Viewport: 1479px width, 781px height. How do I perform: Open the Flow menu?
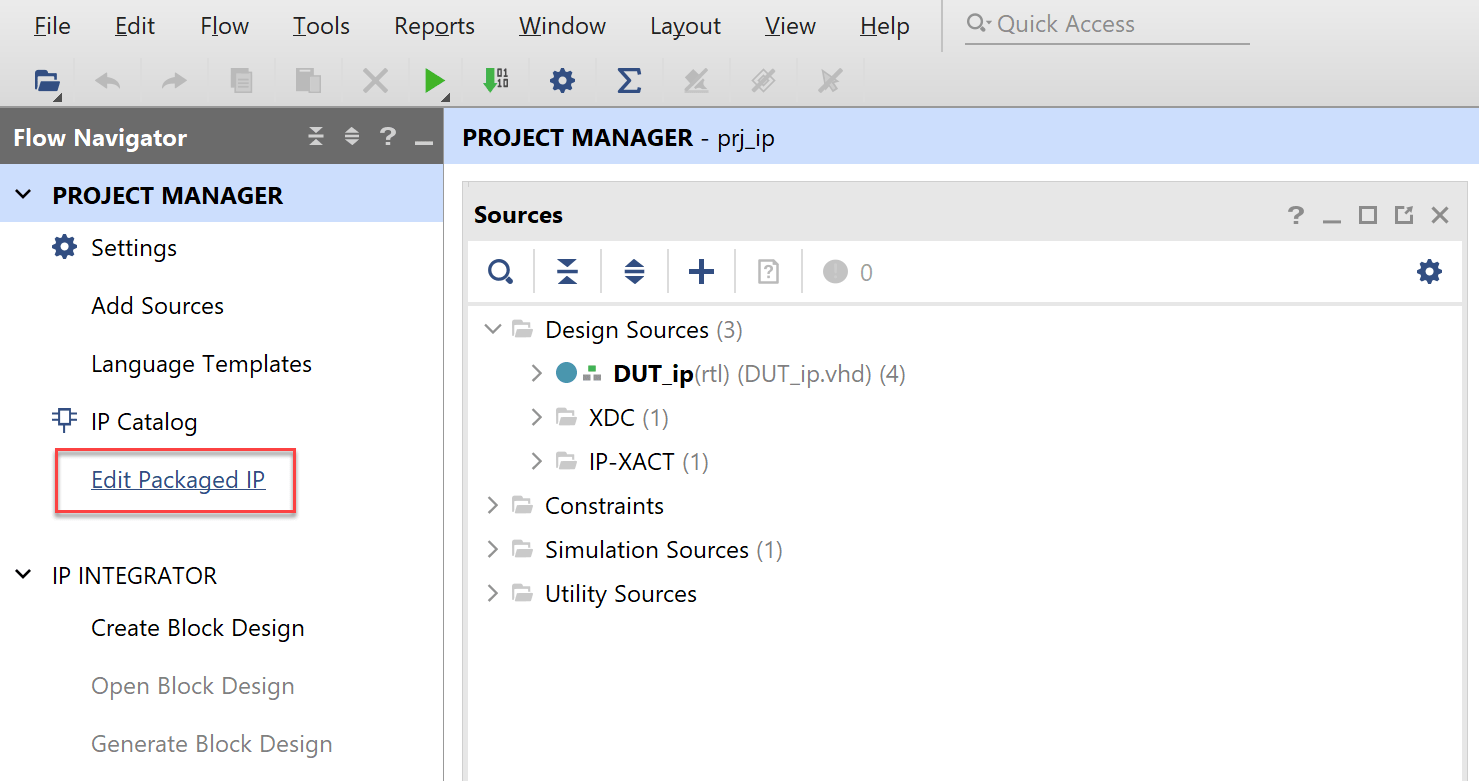224,26
